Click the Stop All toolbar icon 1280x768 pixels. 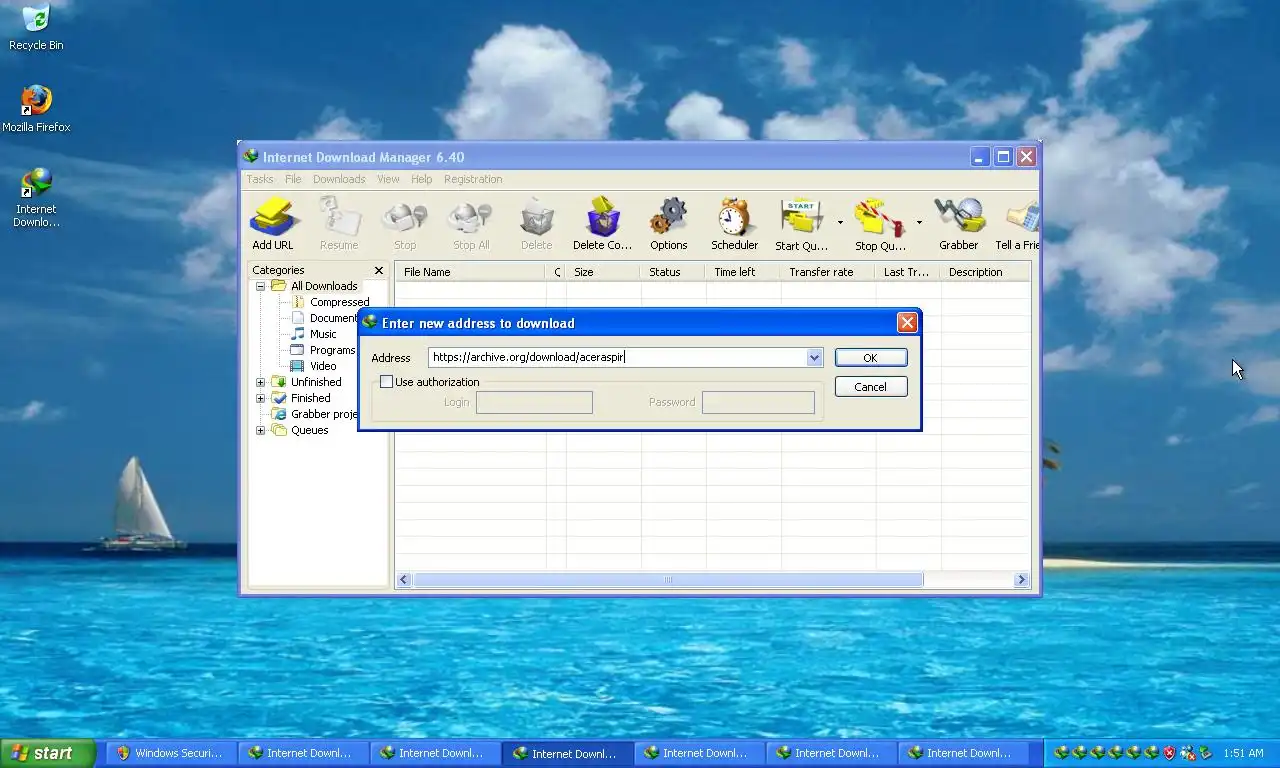point(471,216)
